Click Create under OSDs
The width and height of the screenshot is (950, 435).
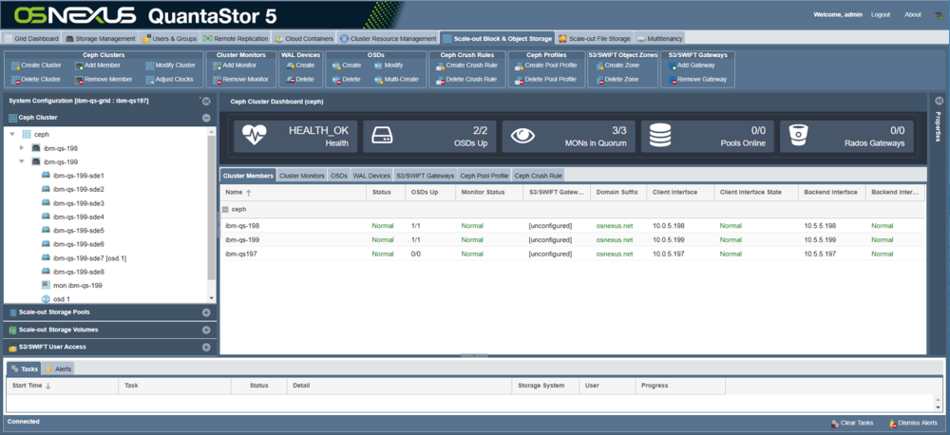pos(347,65)
